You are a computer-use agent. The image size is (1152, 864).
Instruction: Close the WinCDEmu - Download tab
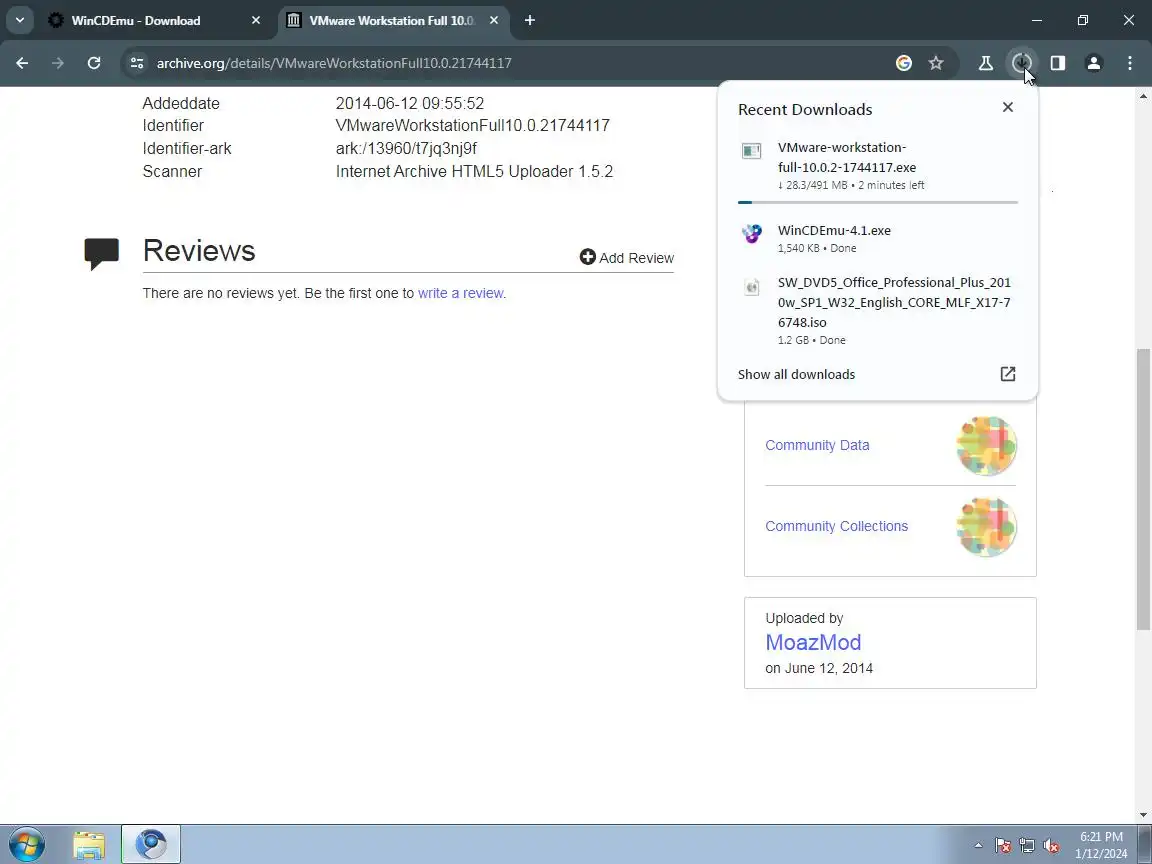pos(256,21)
